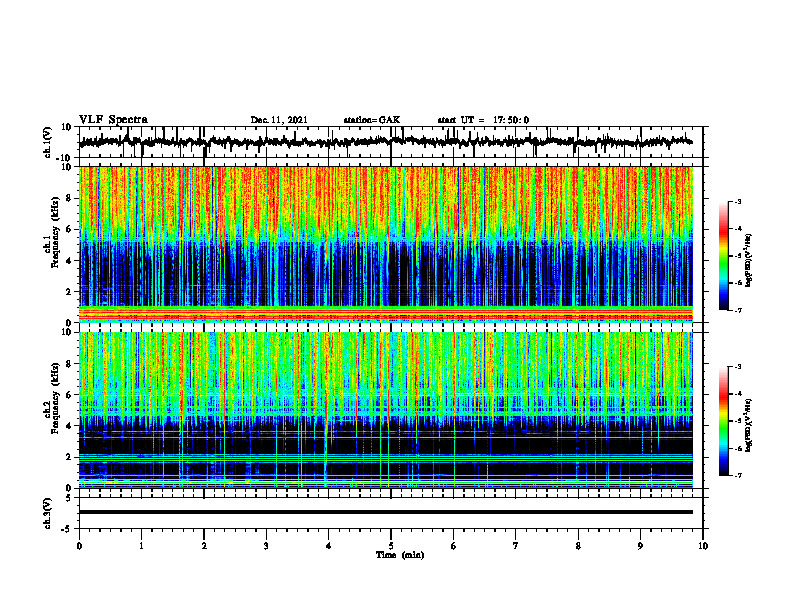Image resolution: width=792 pixels, height=612 pixels.
Task: Click the "6" tick on the time axis
Action: (454, 546)
